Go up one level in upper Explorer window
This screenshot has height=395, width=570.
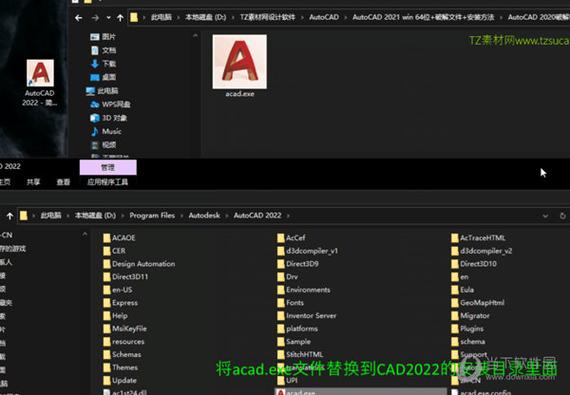pos(120,17)
